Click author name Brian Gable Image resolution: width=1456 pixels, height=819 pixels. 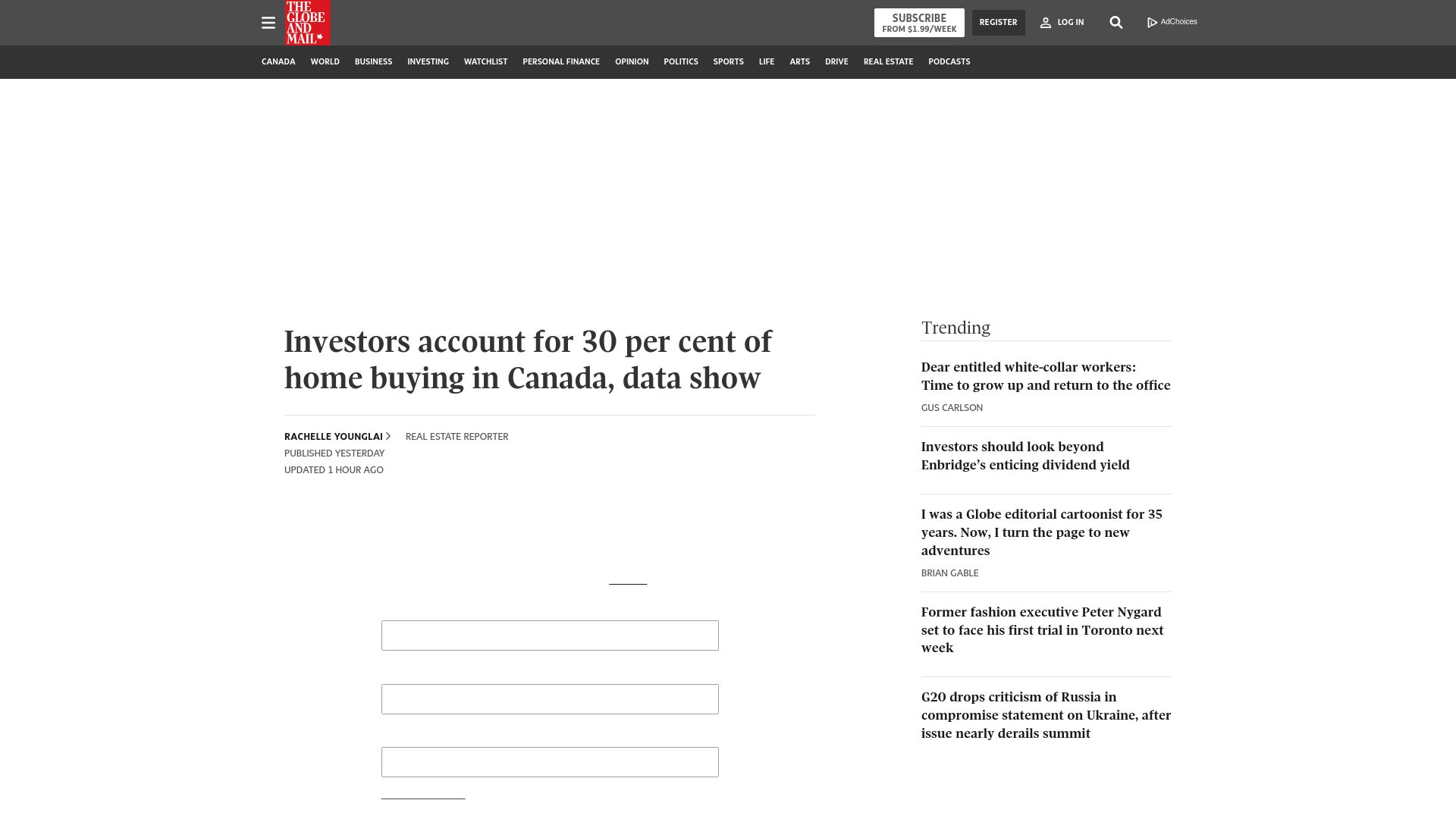click(x=949, y=573)
